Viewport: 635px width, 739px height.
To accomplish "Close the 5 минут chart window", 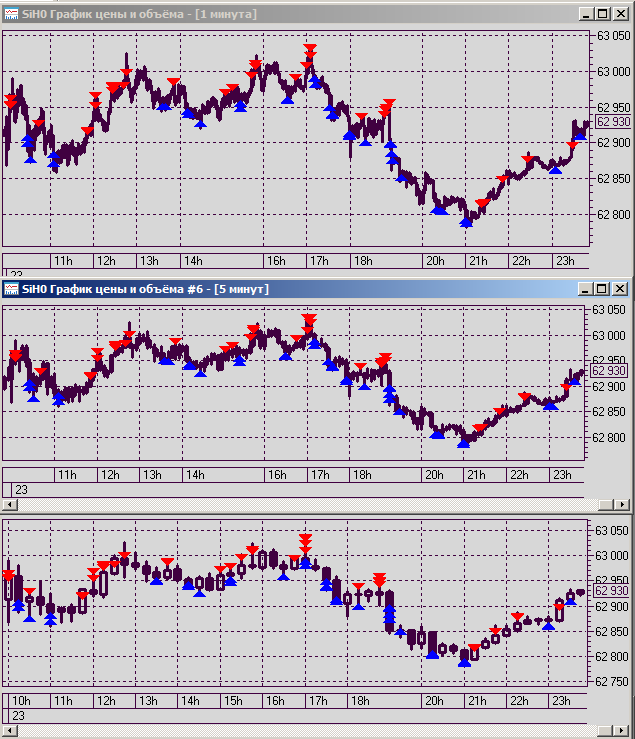I will point(620,289).
